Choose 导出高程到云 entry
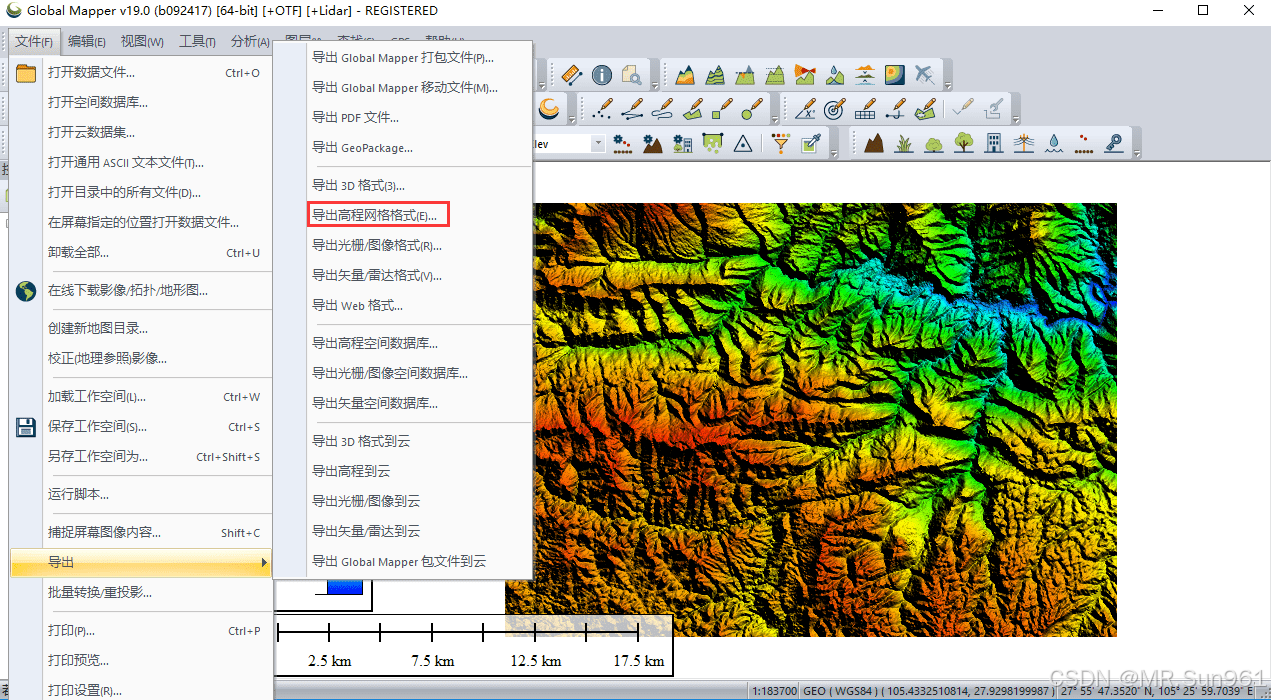 pos(351,471)
